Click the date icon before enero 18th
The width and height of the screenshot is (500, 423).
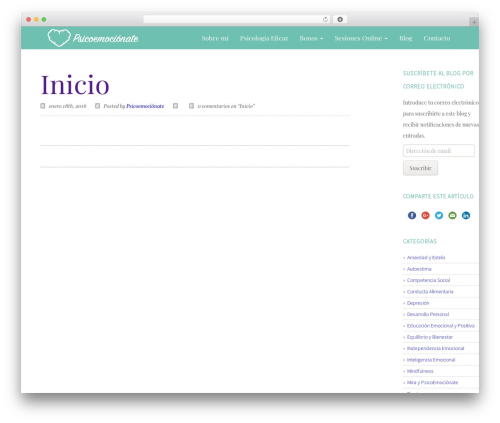[x=43, y=106]
